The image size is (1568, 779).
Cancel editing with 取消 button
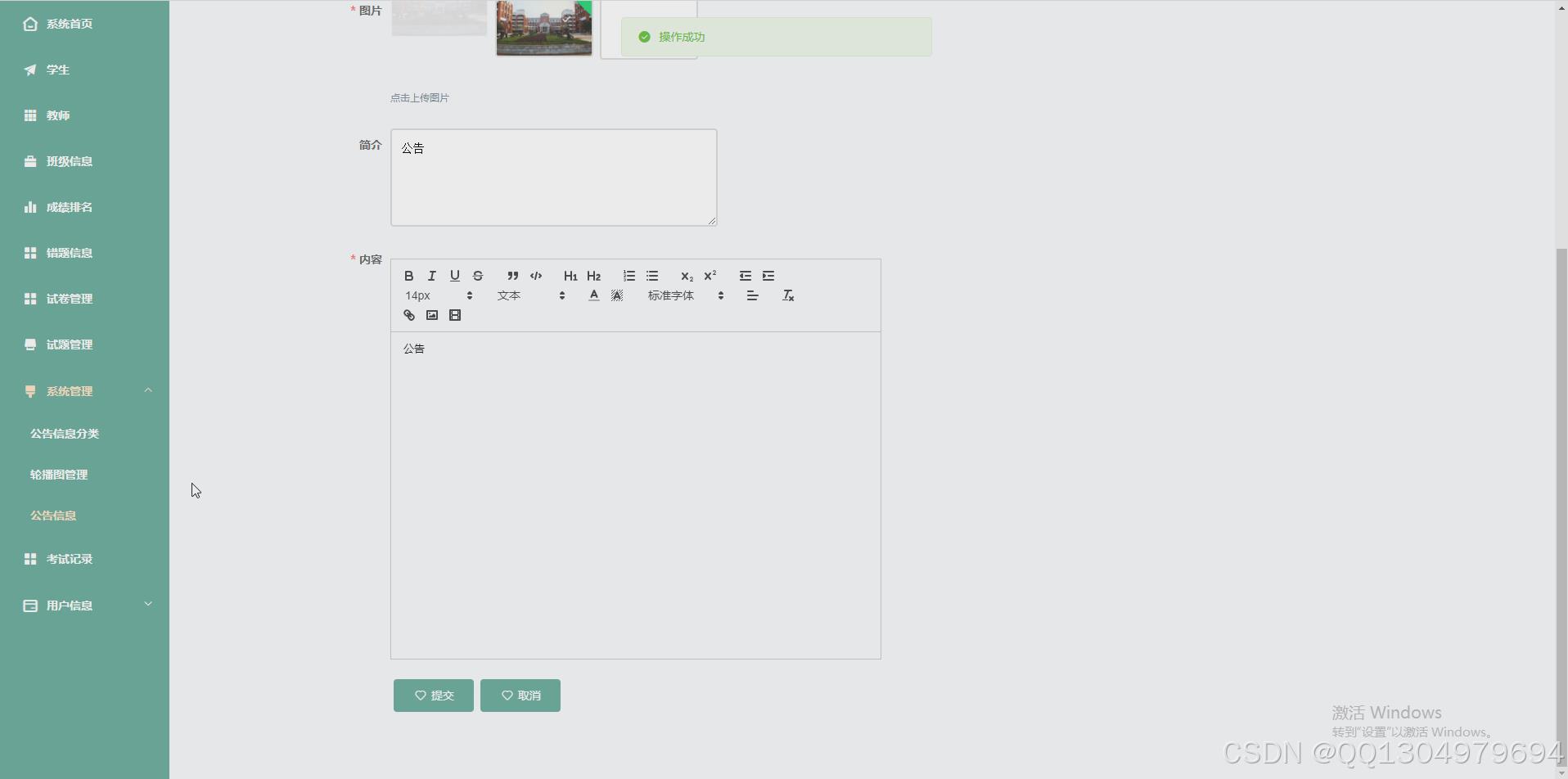[x=520, y=696]
